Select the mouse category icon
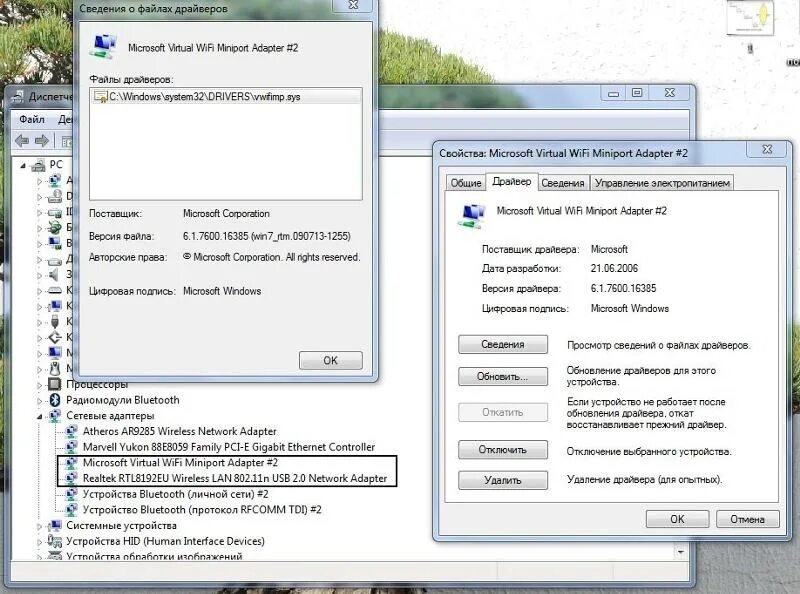 pyautogui.click(x=55, y=368)
